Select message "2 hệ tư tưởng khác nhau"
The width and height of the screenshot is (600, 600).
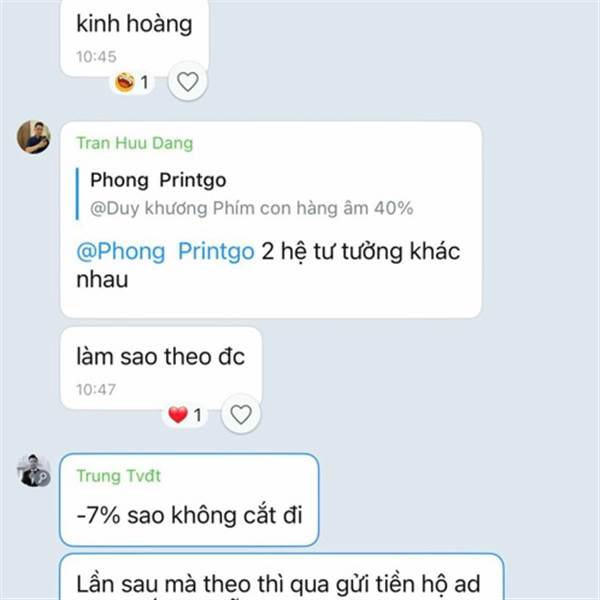click(271, 220)
